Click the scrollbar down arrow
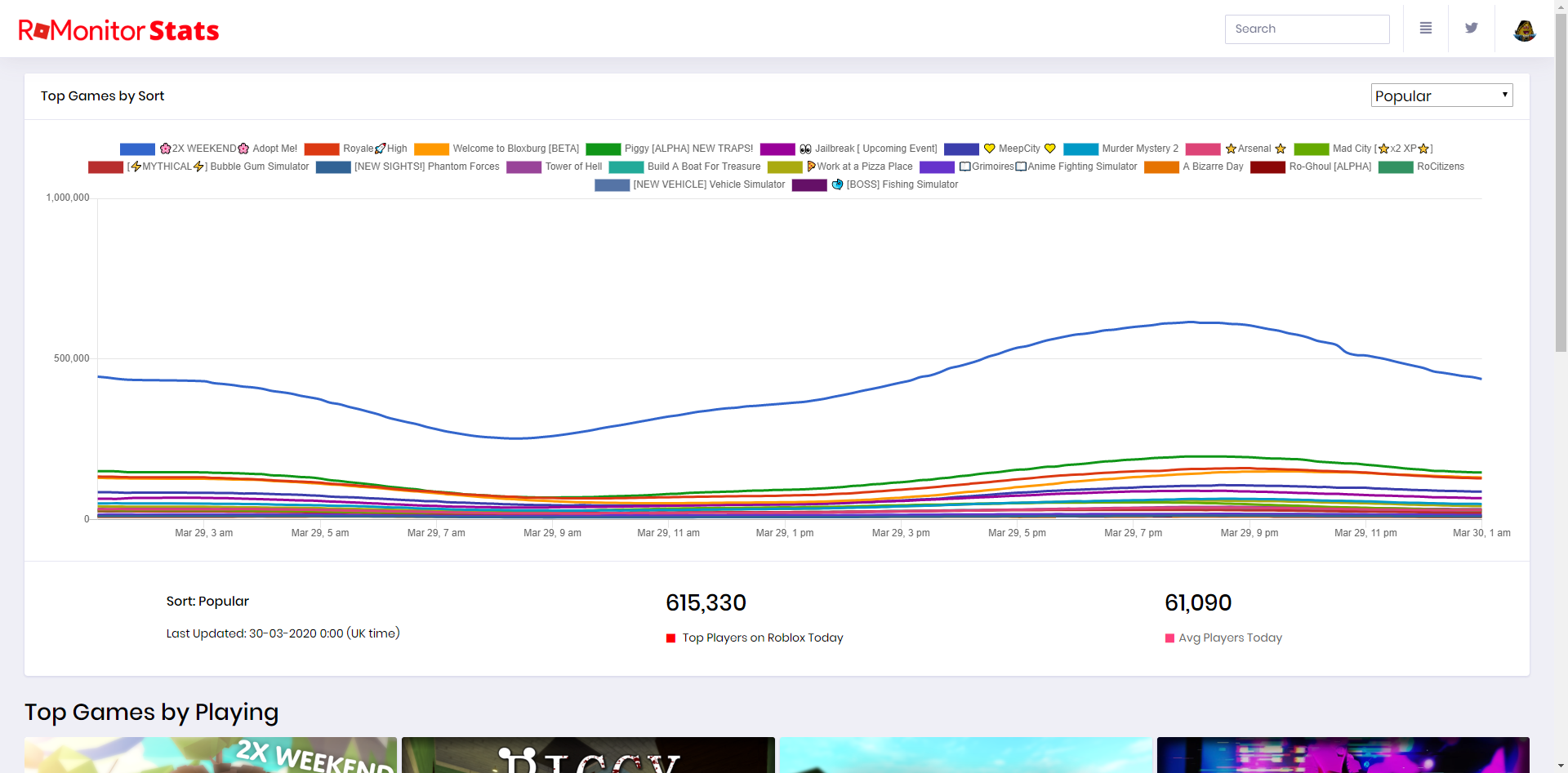1568x773 pixels. (x=1561, y=766)
